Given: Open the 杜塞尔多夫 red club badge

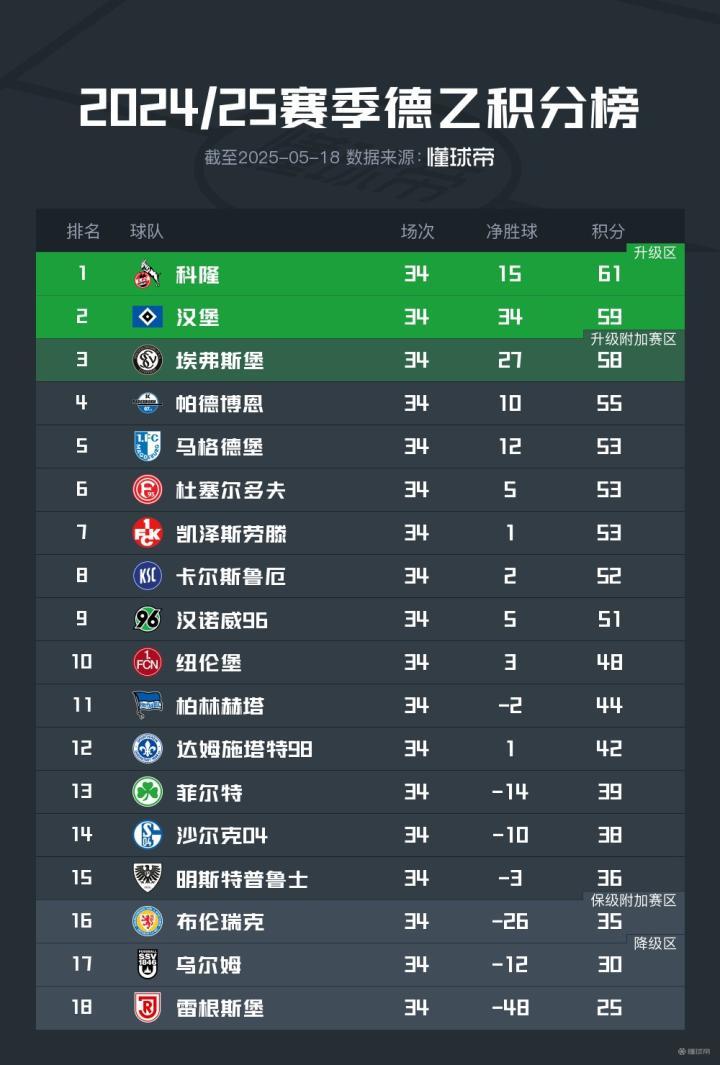Looking at the screenshot, I should click(x=147, y=490).
